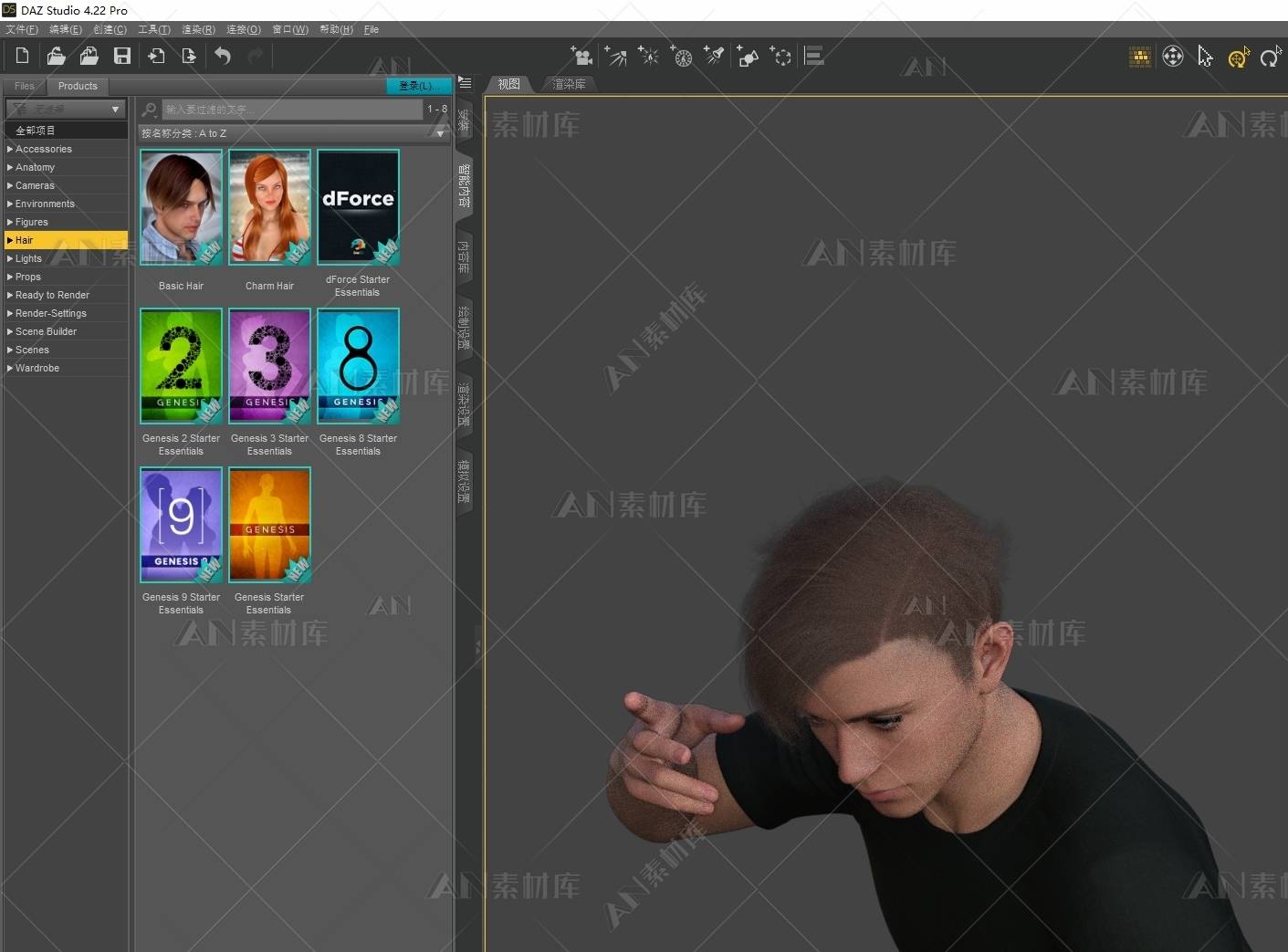Open the 智能内容 side tab
Image resolution: width=1288 pixels, height=952 pixels.
coord(464,185)
